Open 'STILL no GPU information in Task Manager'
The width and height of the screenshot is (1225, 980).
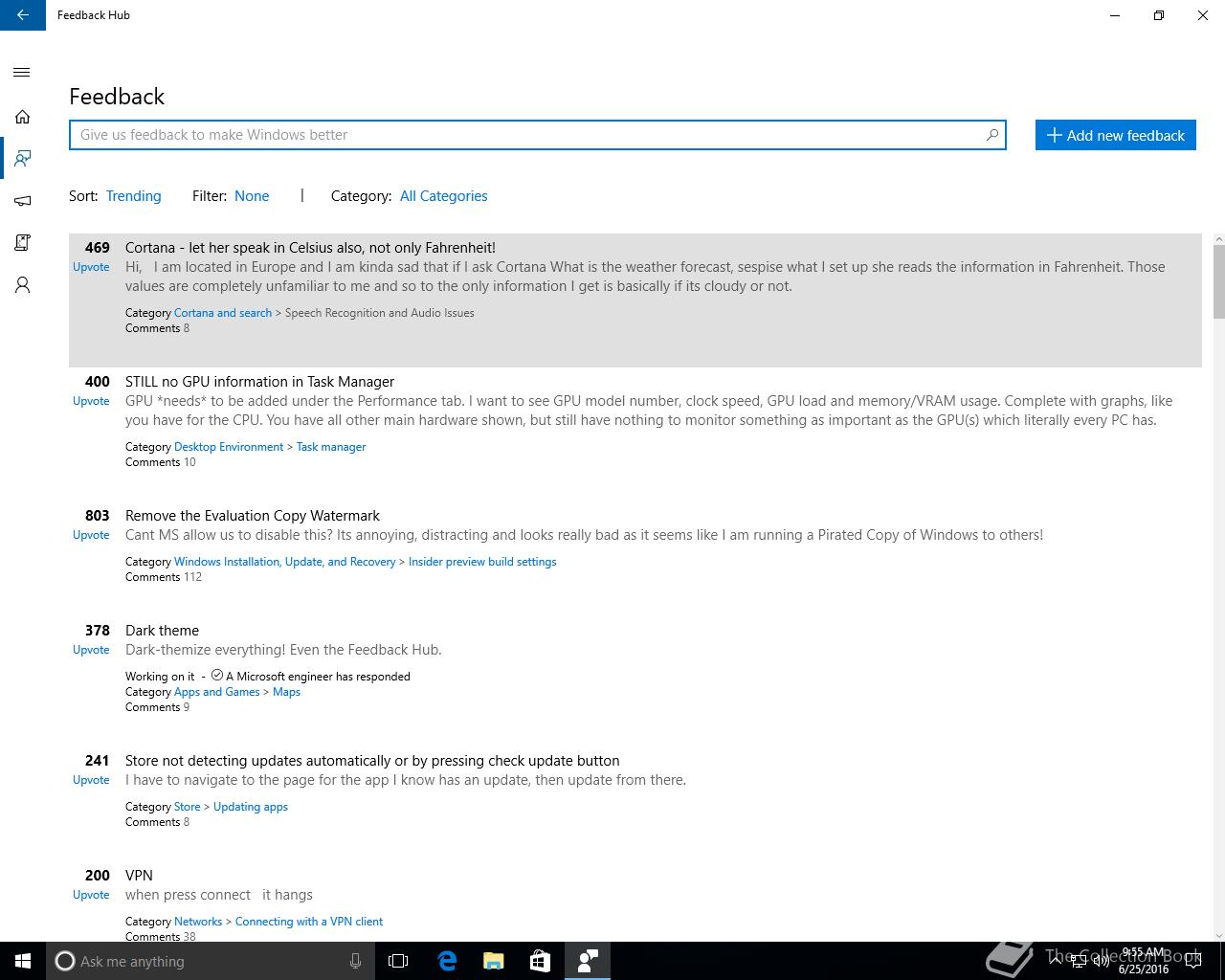coord(259,382)
